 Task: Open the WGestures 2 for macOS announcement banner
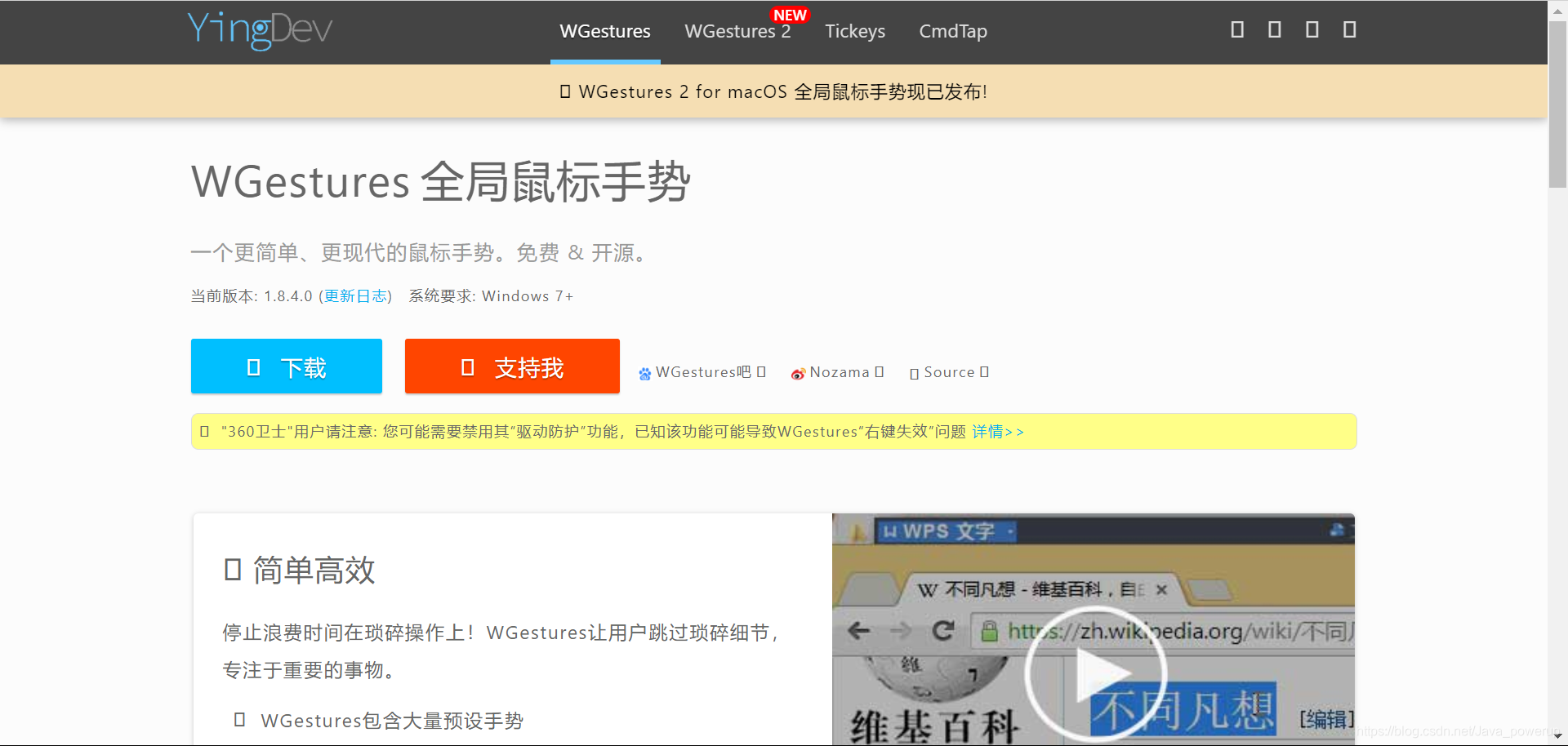tap(773, 91)
